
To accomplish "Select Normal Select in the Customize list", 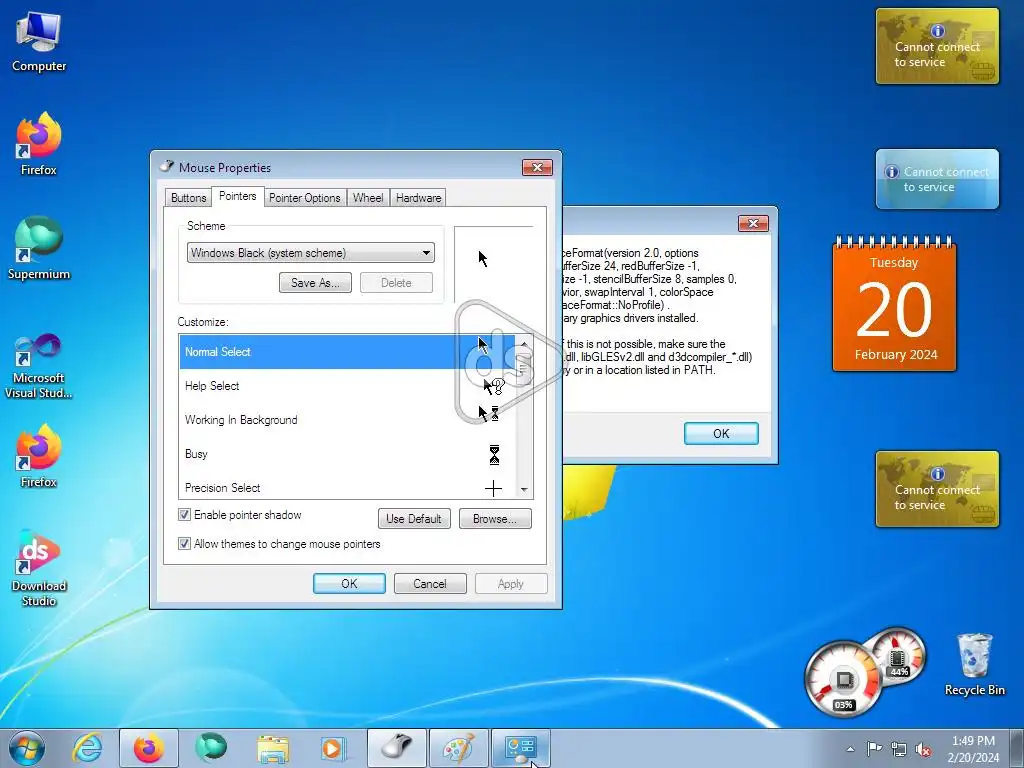I will (347, 352).
